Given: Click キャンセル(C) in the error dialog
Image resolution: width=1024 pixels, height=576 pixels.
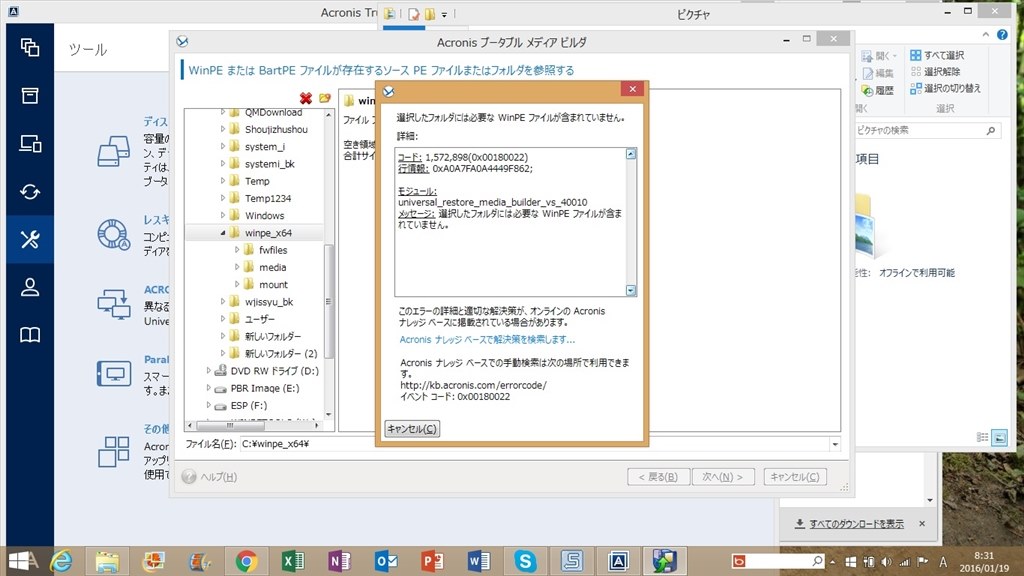Looking at the screenshot, I should coord(412,428).
